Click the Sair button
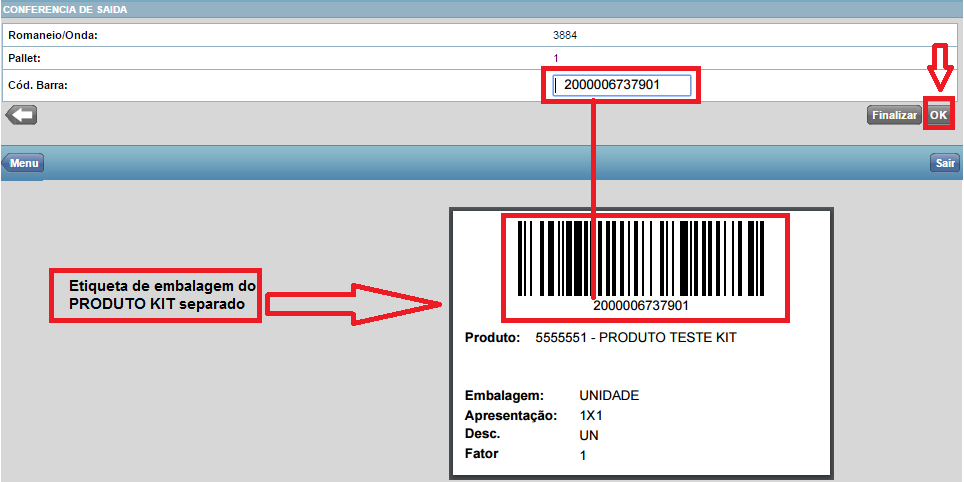 point(945,163)
